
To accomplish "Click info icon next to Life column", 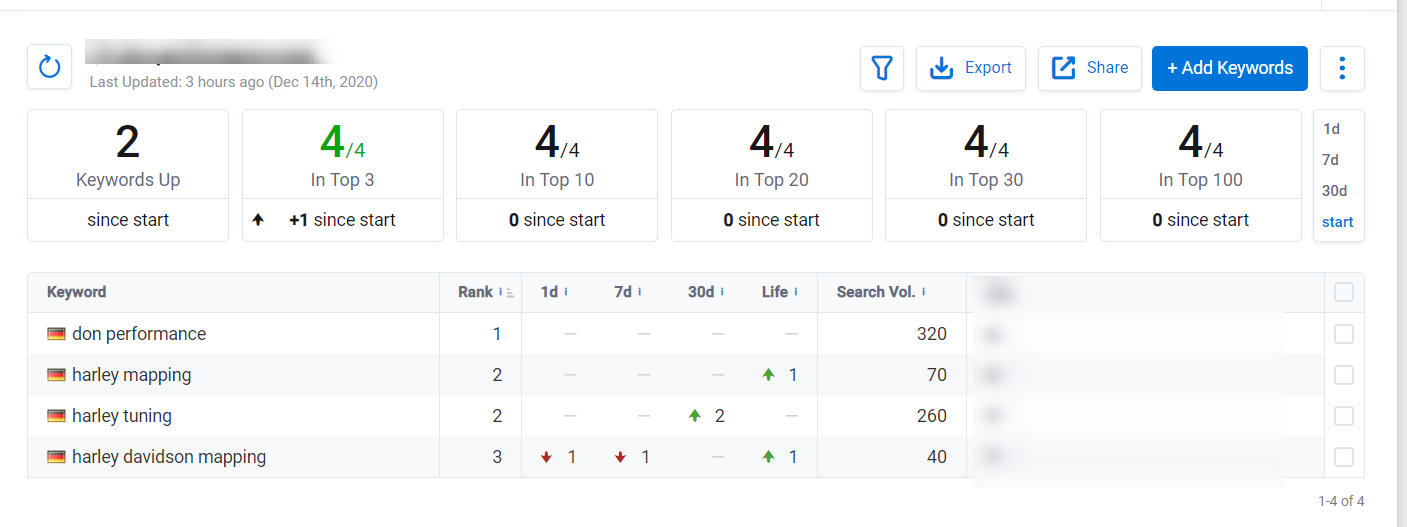I will point(796,292).
